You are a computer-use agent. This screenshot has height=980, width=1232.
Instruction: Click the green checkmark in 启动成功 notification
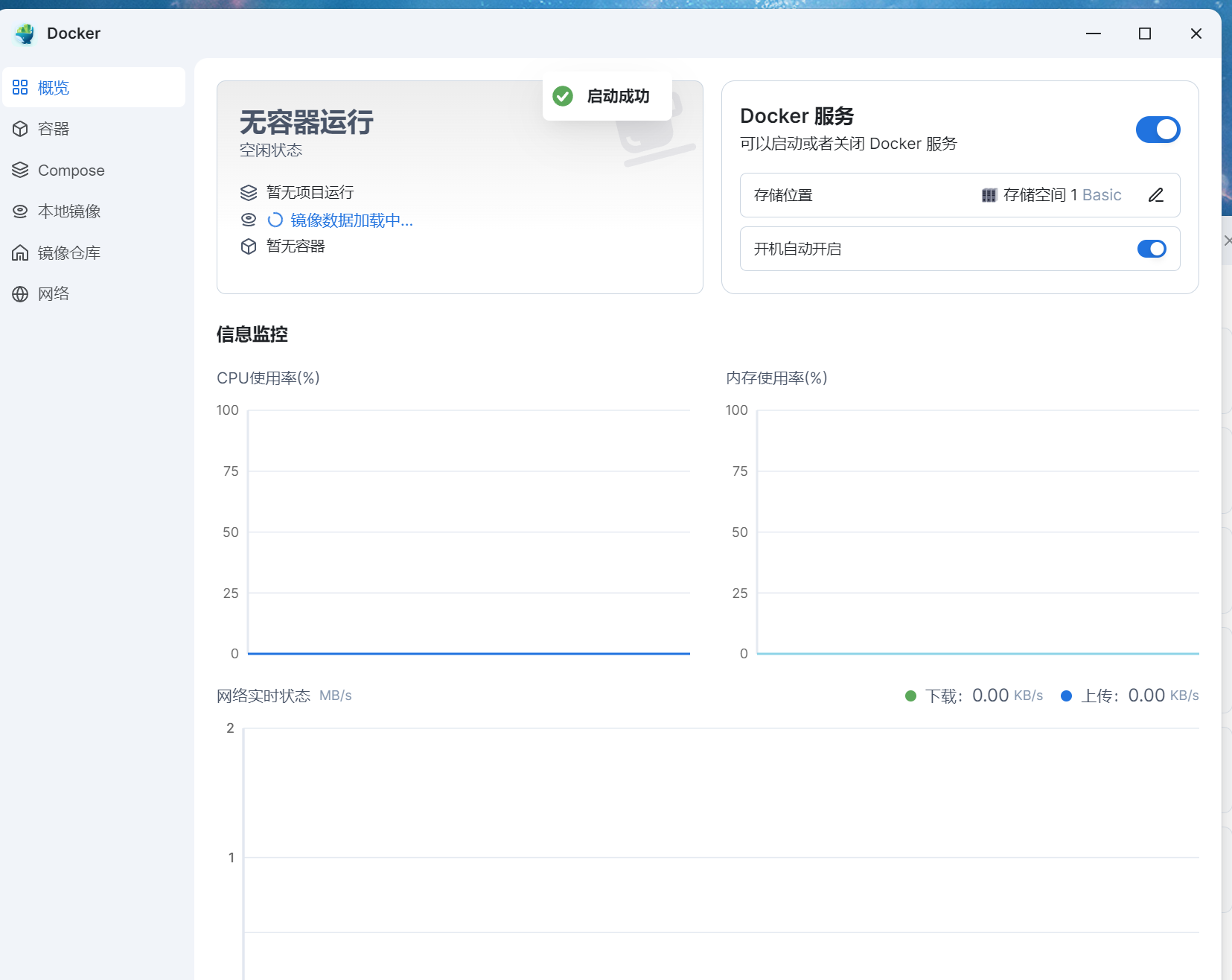(562, 95)
